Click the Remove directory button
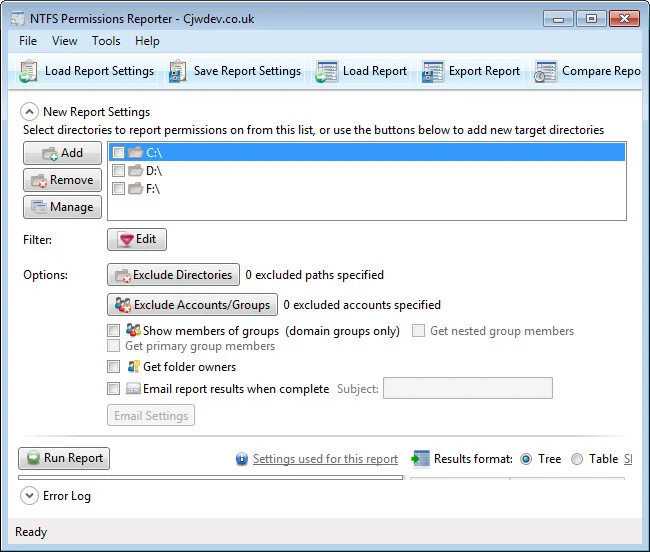Viewport: 650px width, 552px height. click(62, 180)
